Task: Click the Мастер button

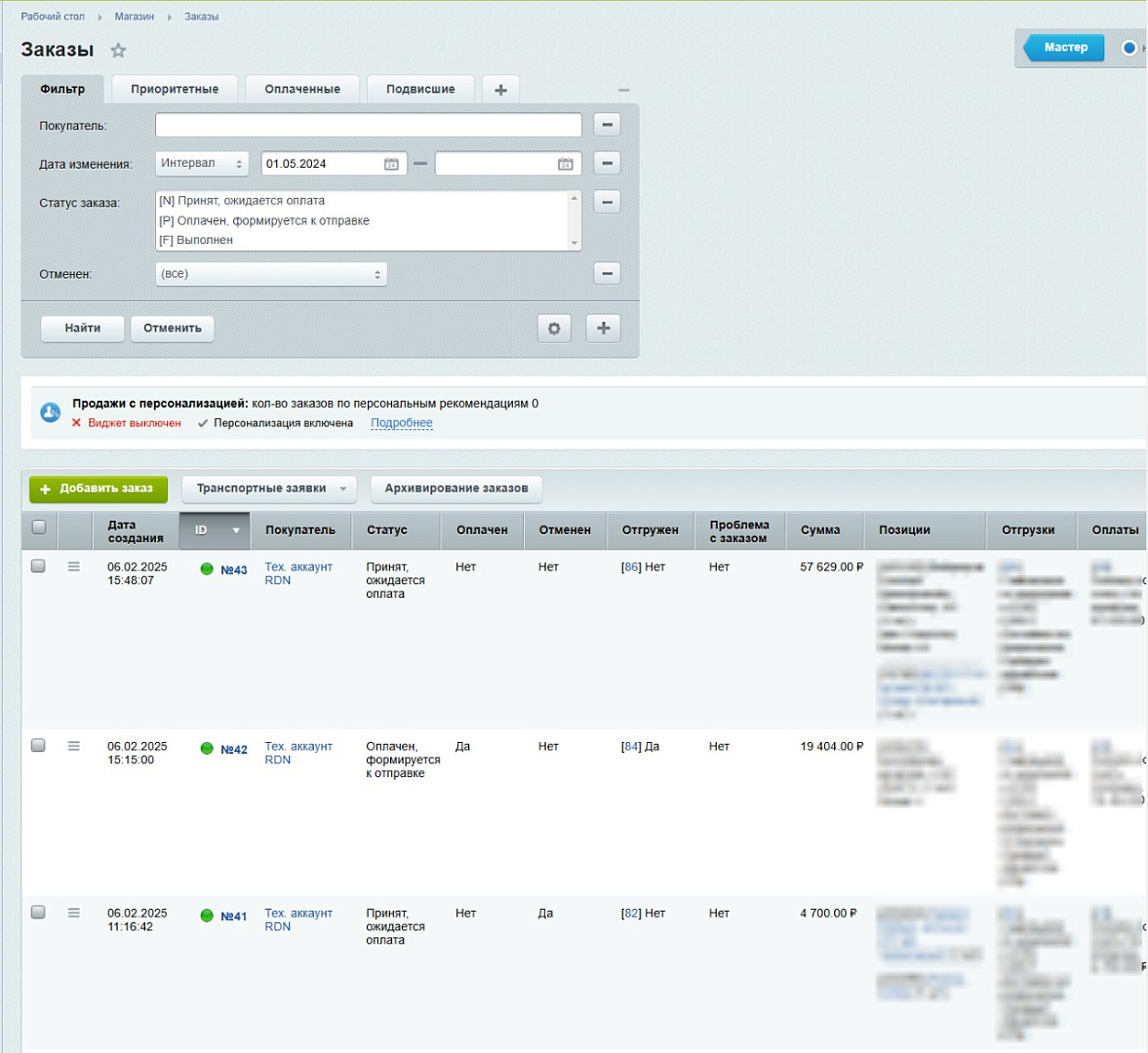Action: point(1065,48)
